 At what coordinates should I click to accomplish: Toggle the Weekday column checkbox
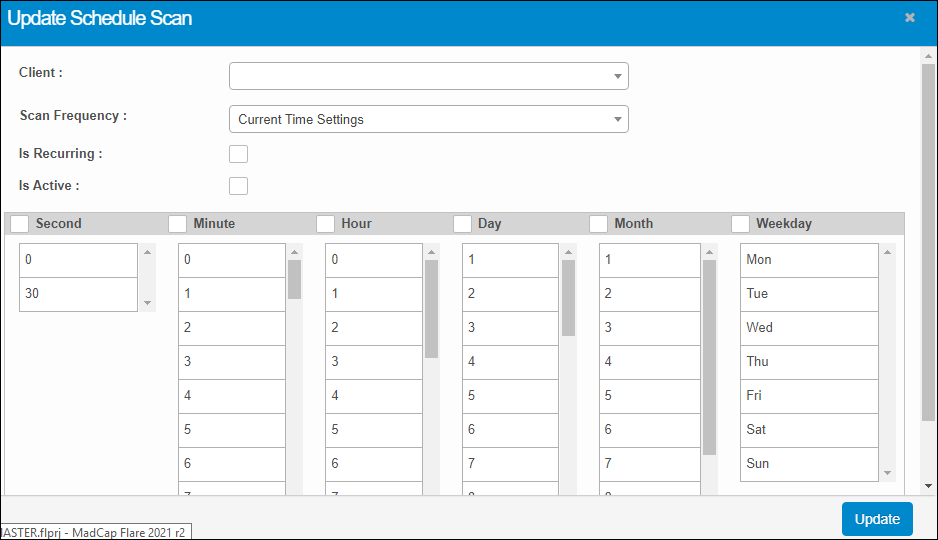(x=740, y=223)
